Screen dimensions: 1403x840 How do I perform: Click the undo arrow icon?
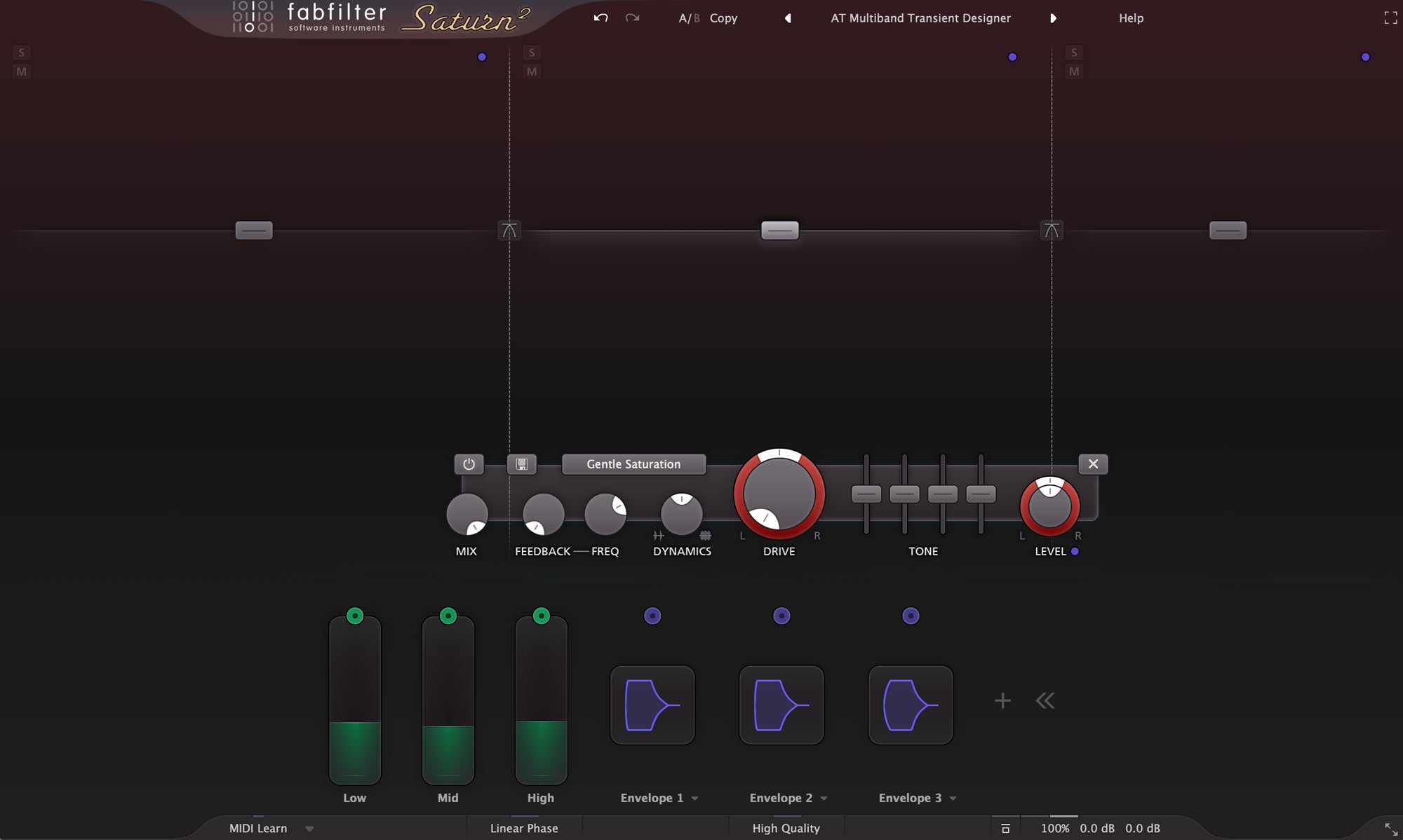(600, 18)
